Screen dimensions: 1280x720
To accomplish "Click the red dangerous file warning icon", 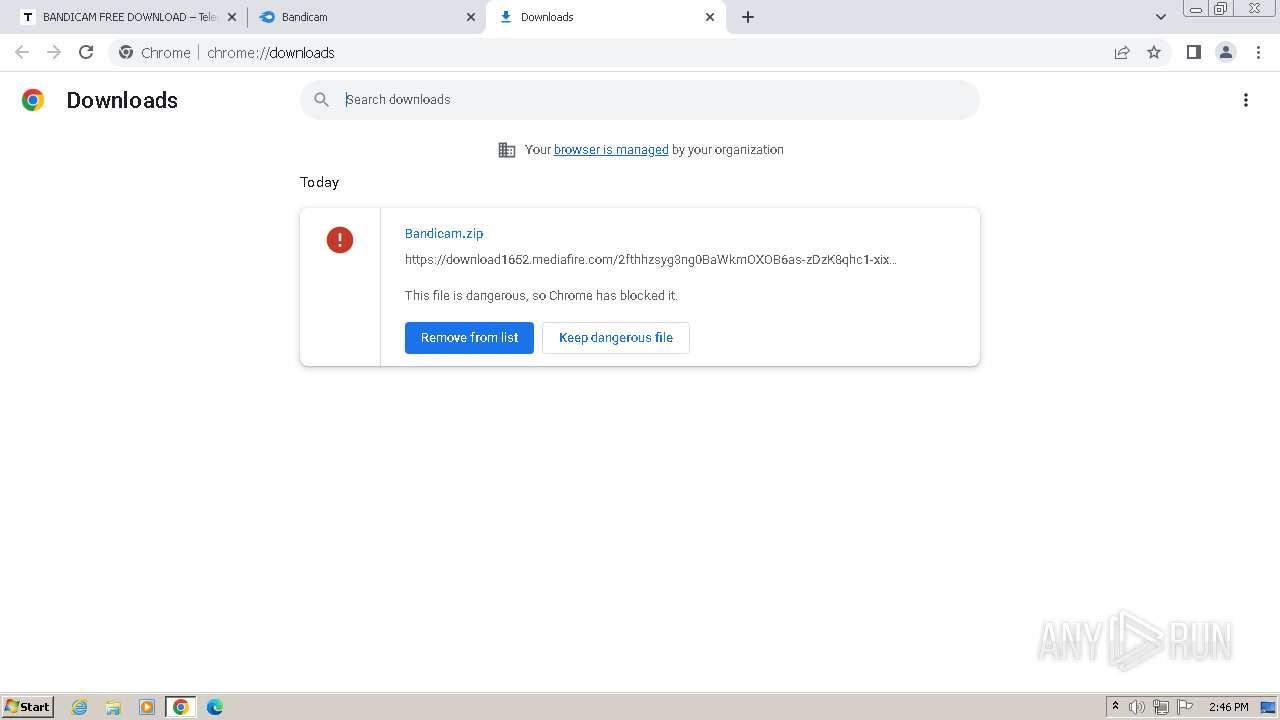I will tap(340, 240).
